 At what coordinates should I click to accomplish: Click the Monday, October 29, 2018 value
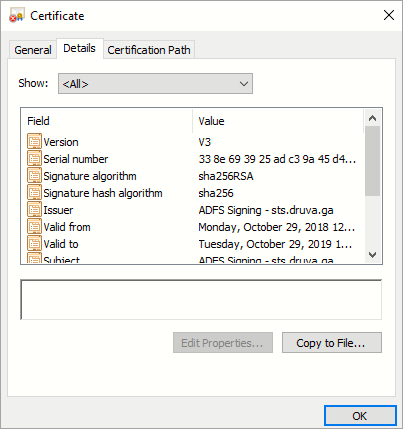click(277, 227)
